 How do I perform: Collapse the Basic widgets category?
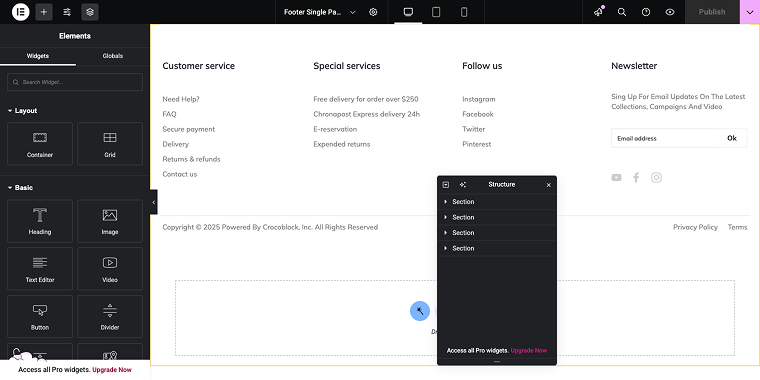(20, 188)
